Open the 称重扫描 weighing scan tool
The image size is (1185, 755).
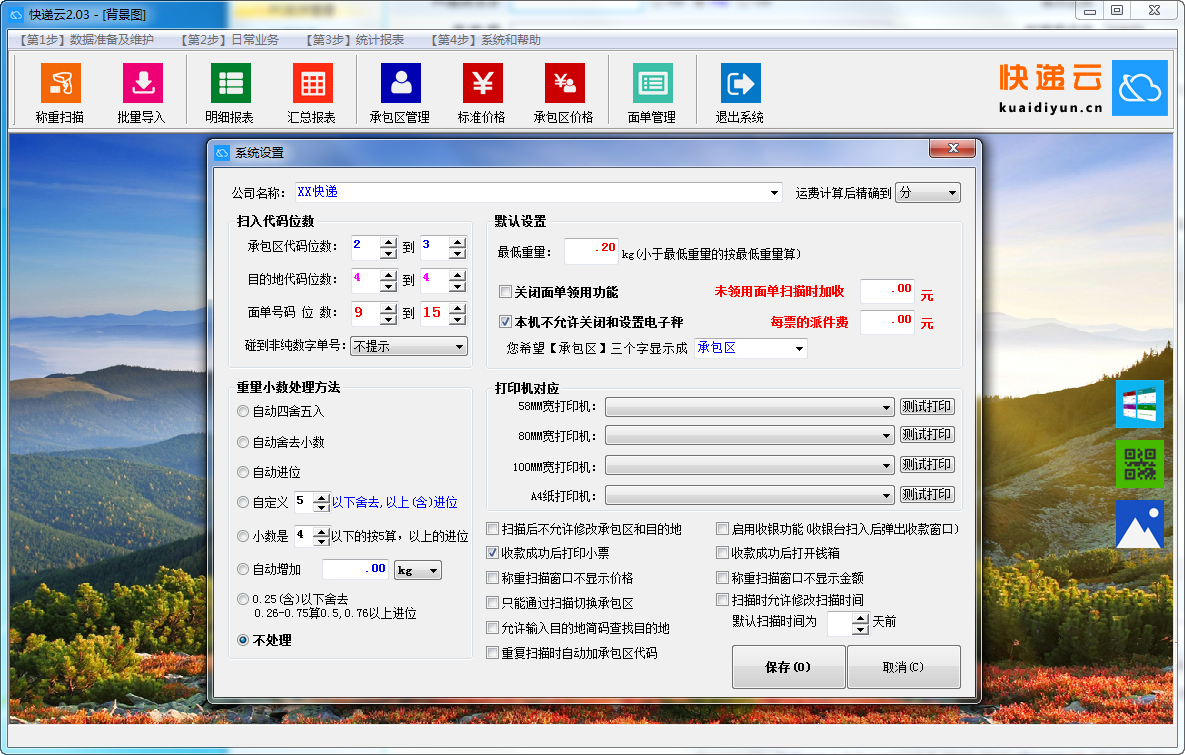point(60,84)
